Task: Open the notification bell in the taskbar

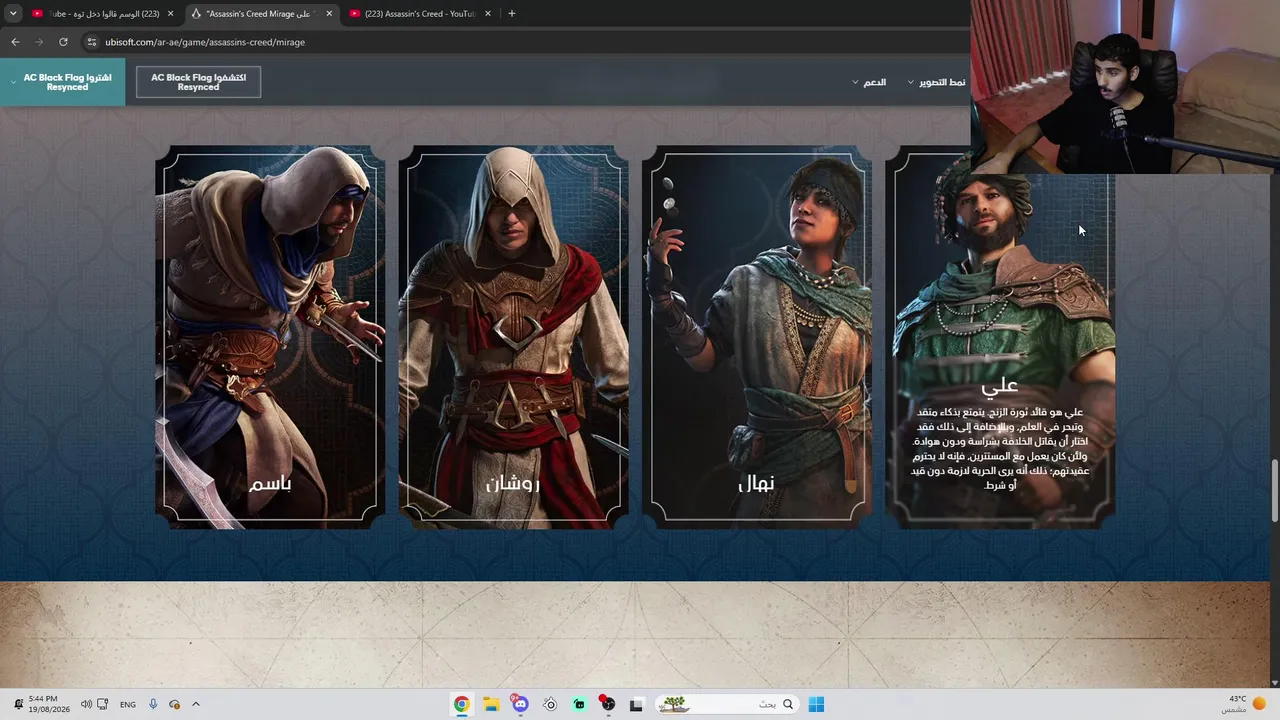Action: point(18,704)
